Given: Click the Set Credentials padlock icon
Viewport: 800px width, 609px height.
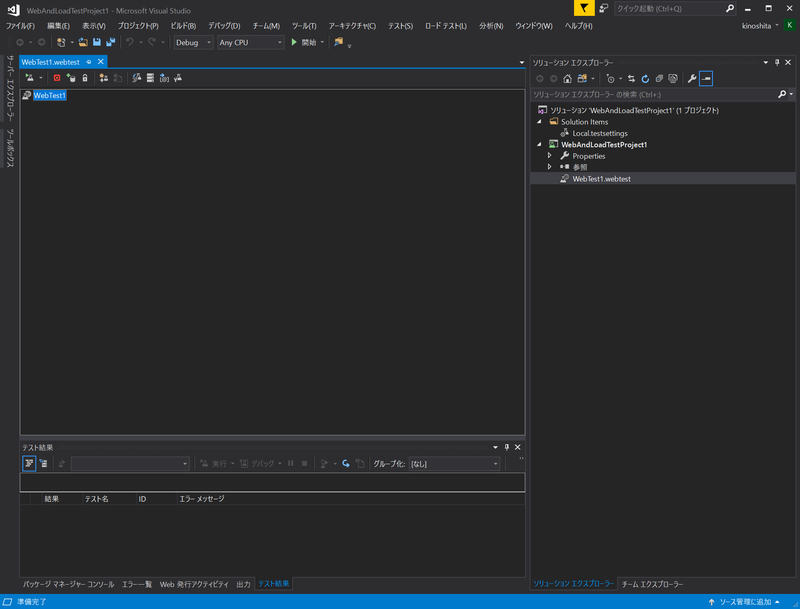Looking at the screenshot, I should 85,78.
